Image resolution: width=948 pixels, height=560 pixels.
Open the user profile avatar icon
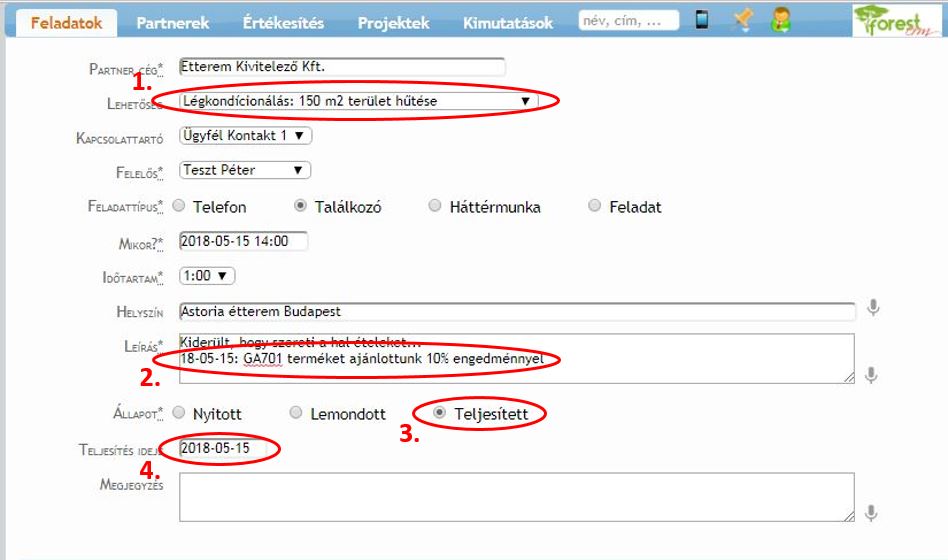[x=781, y=20]
